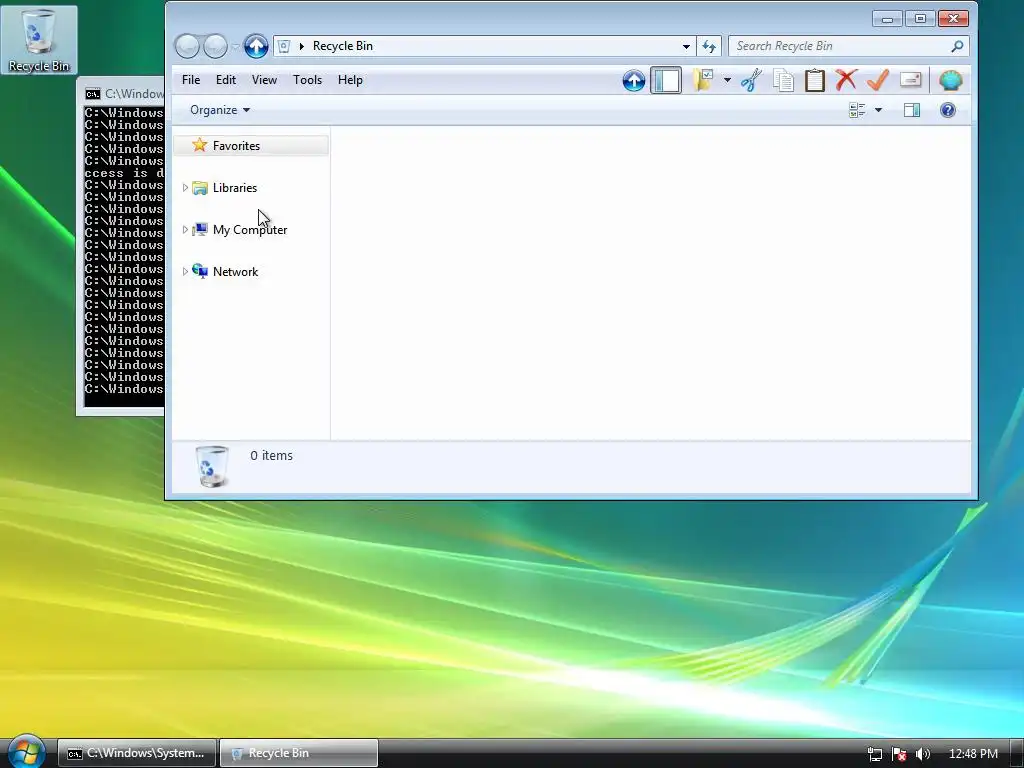The width and height of the screenshot is (1024, 768).
Task: Click the Start orb button
Action: tap(26, 752)
